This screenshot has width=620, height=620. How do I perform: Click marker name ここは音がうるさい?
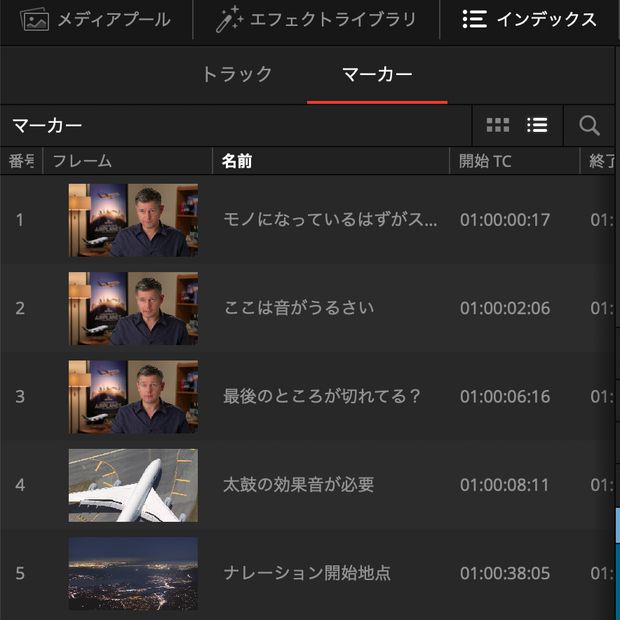[299, 308]
